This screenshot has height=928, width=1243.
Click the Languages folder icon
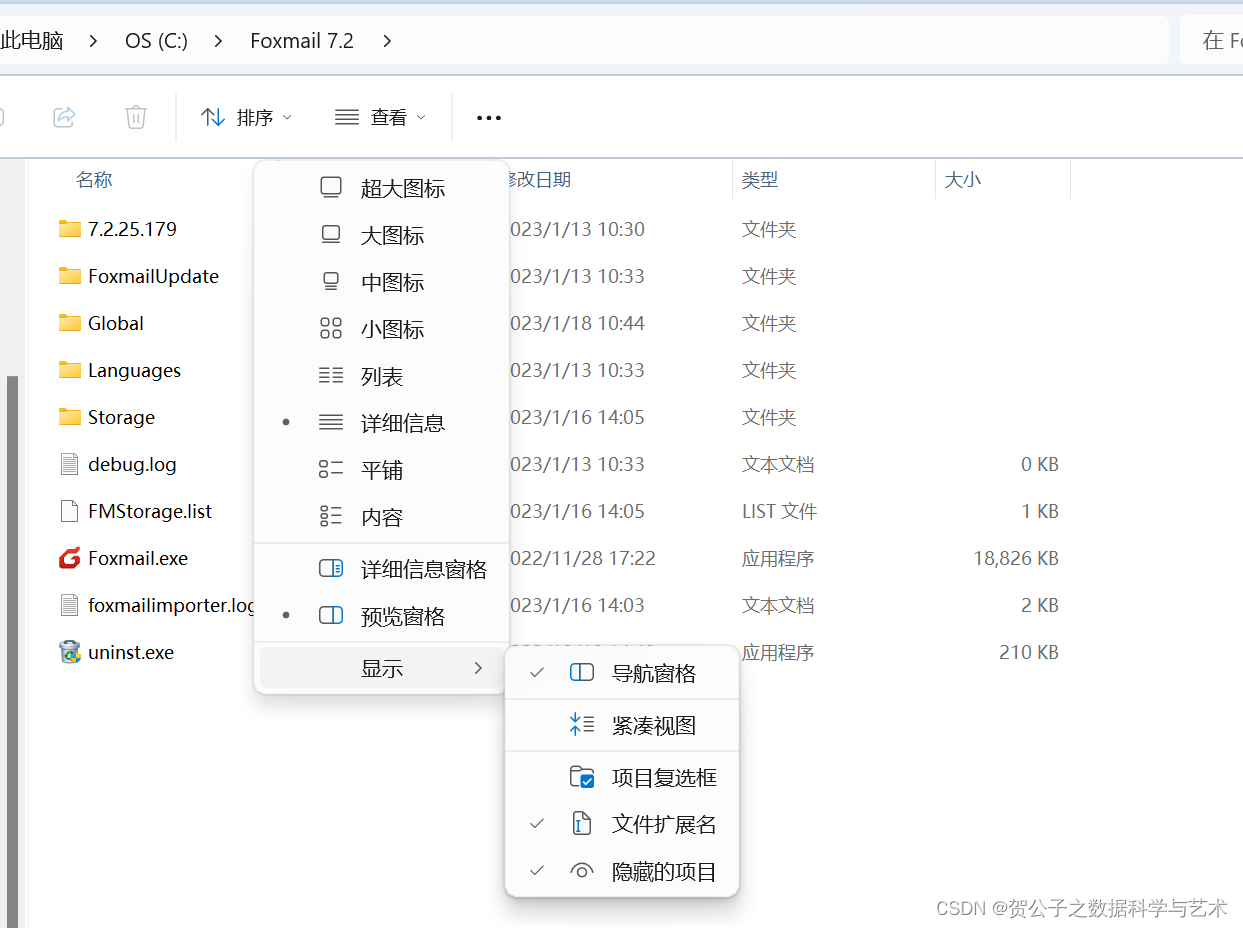(69, 370)
